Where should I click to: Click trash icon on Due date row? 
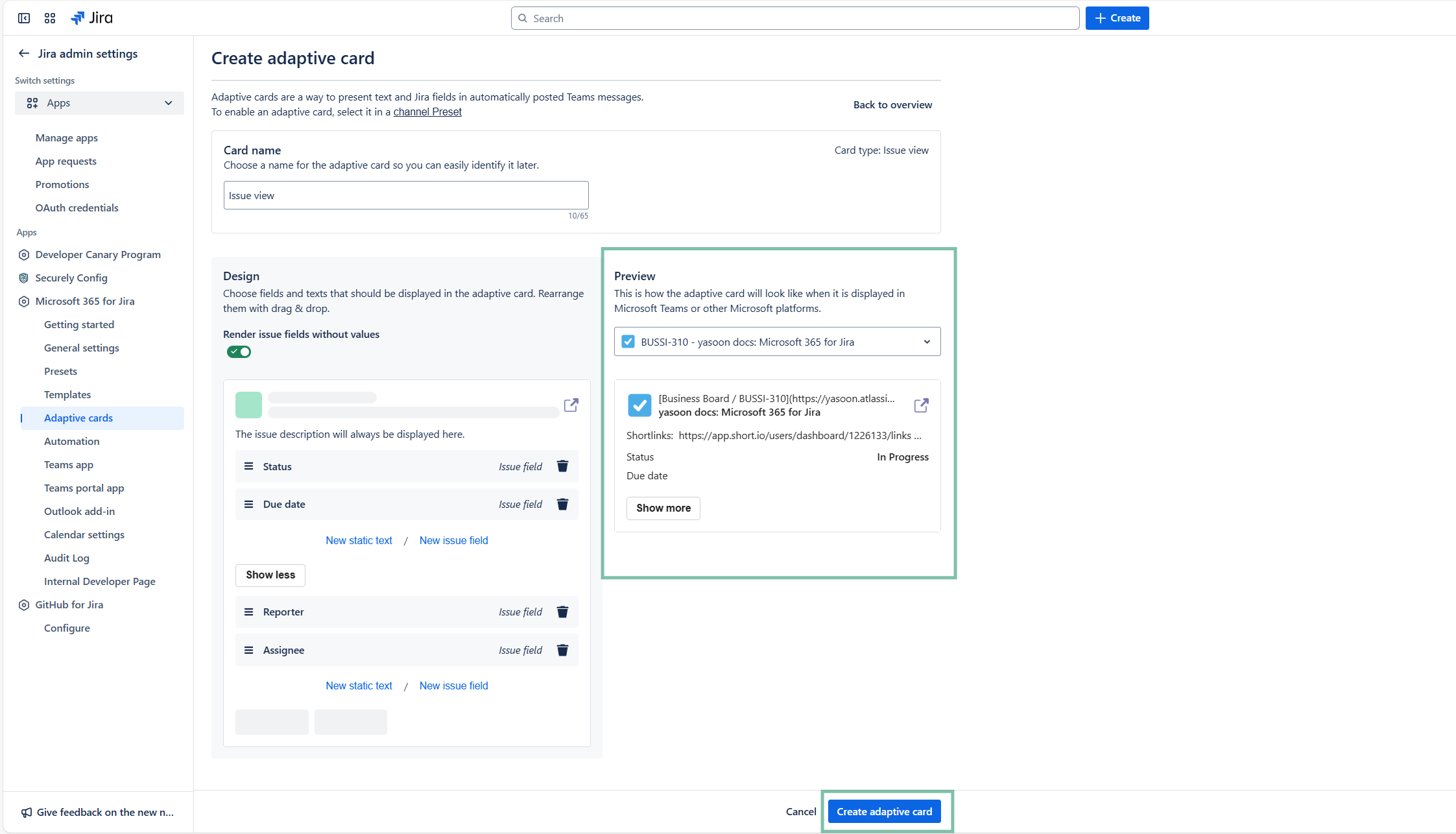click(562, 505)
